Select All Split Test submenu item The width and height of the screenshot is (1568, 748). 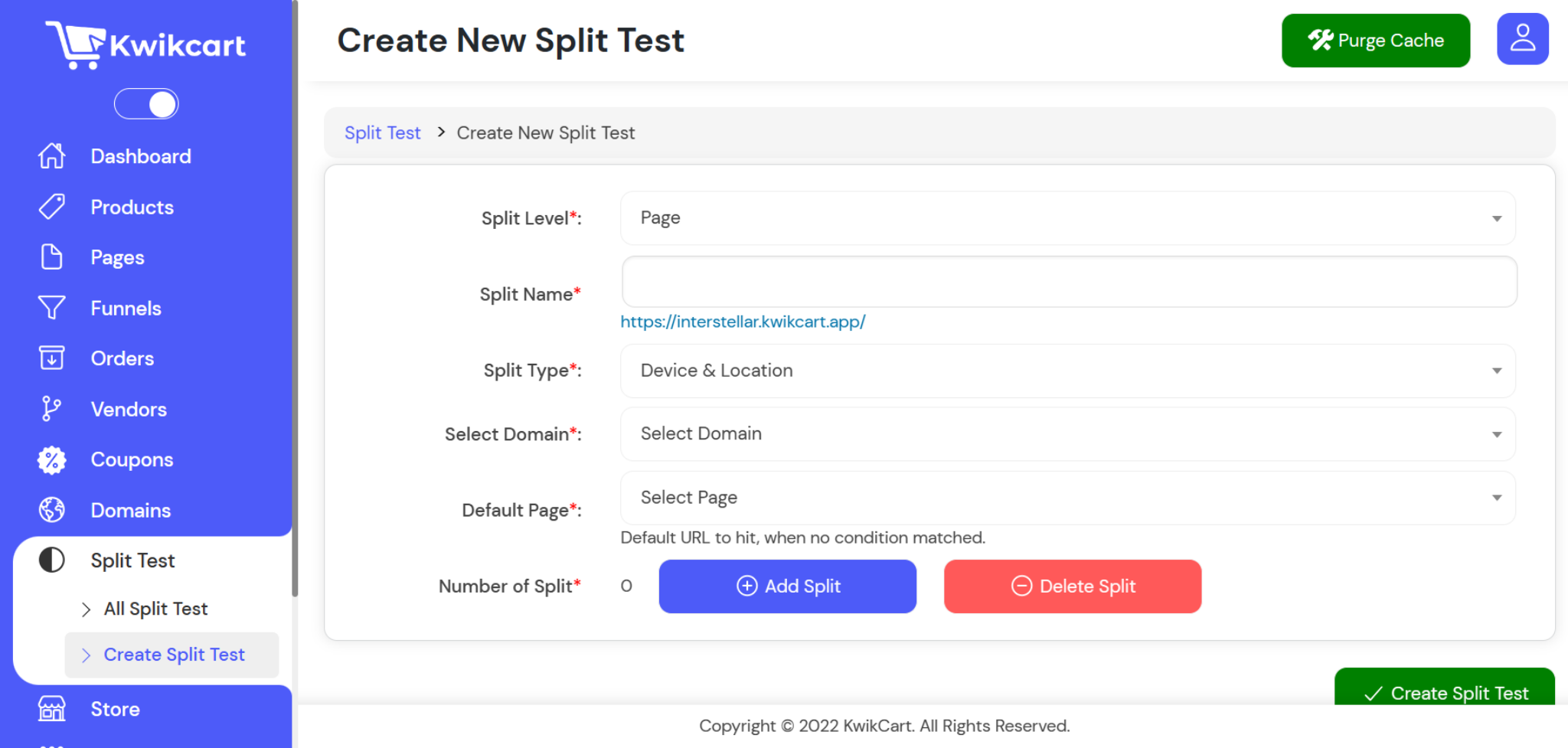click(x=155, y=609)
